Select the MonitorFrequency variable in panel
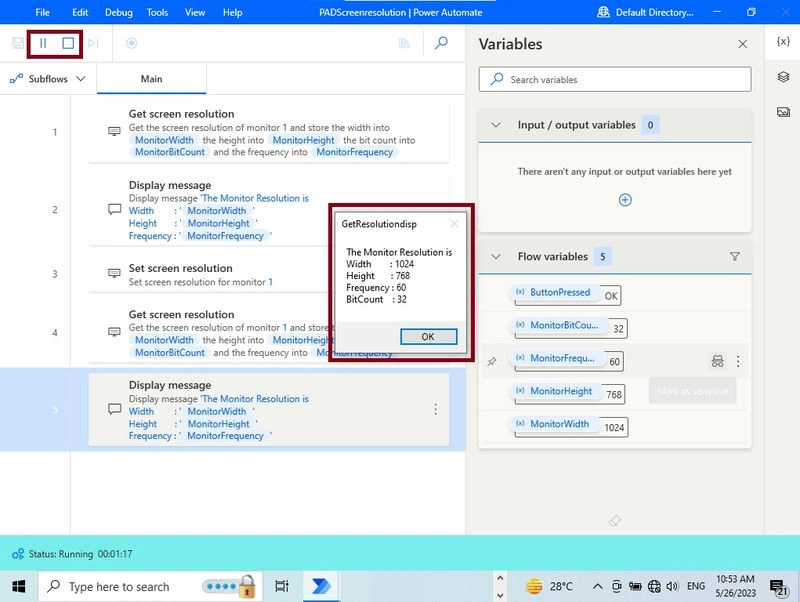Image resolution: width=800 pixels, height=602 pixels. pos(557,358)
